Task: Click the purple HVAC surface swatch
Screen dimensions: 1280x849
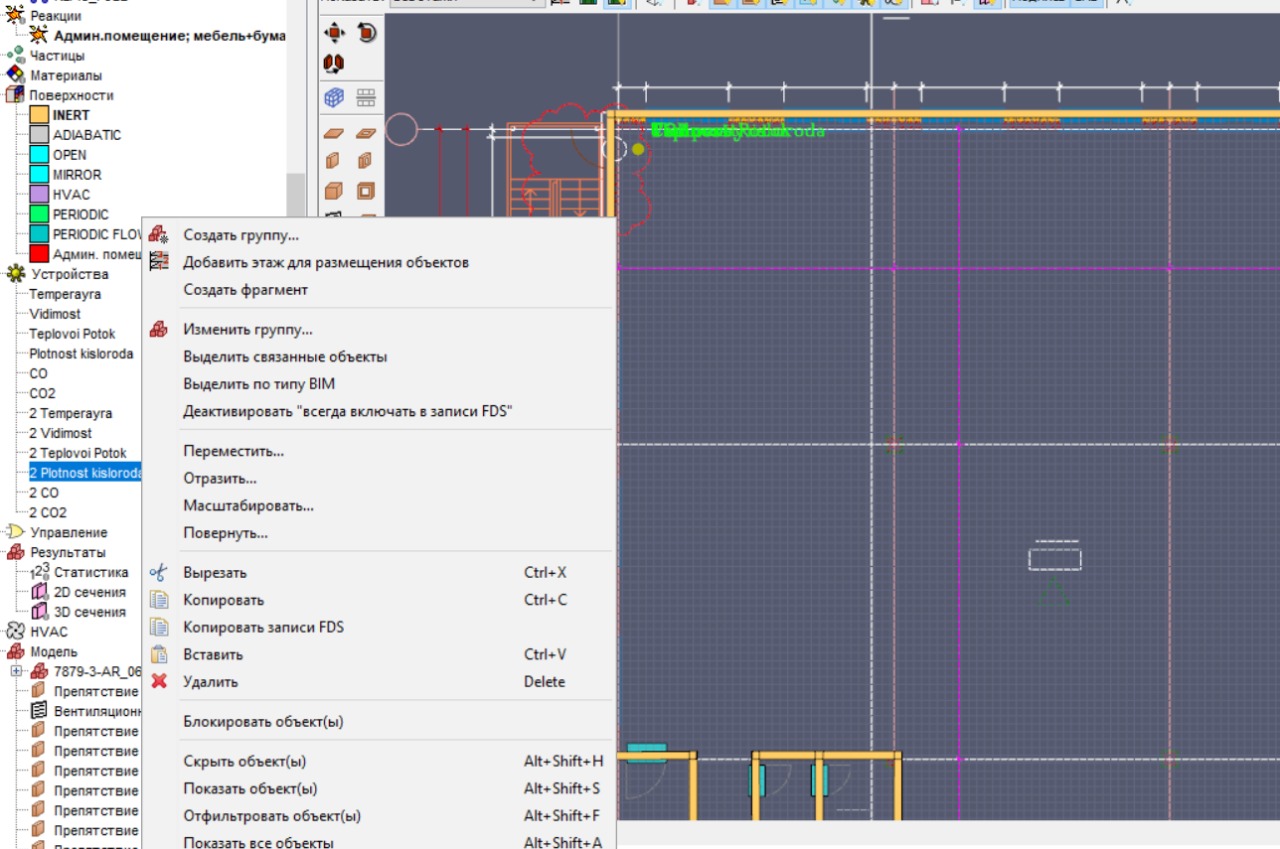Action: [39, 194]
